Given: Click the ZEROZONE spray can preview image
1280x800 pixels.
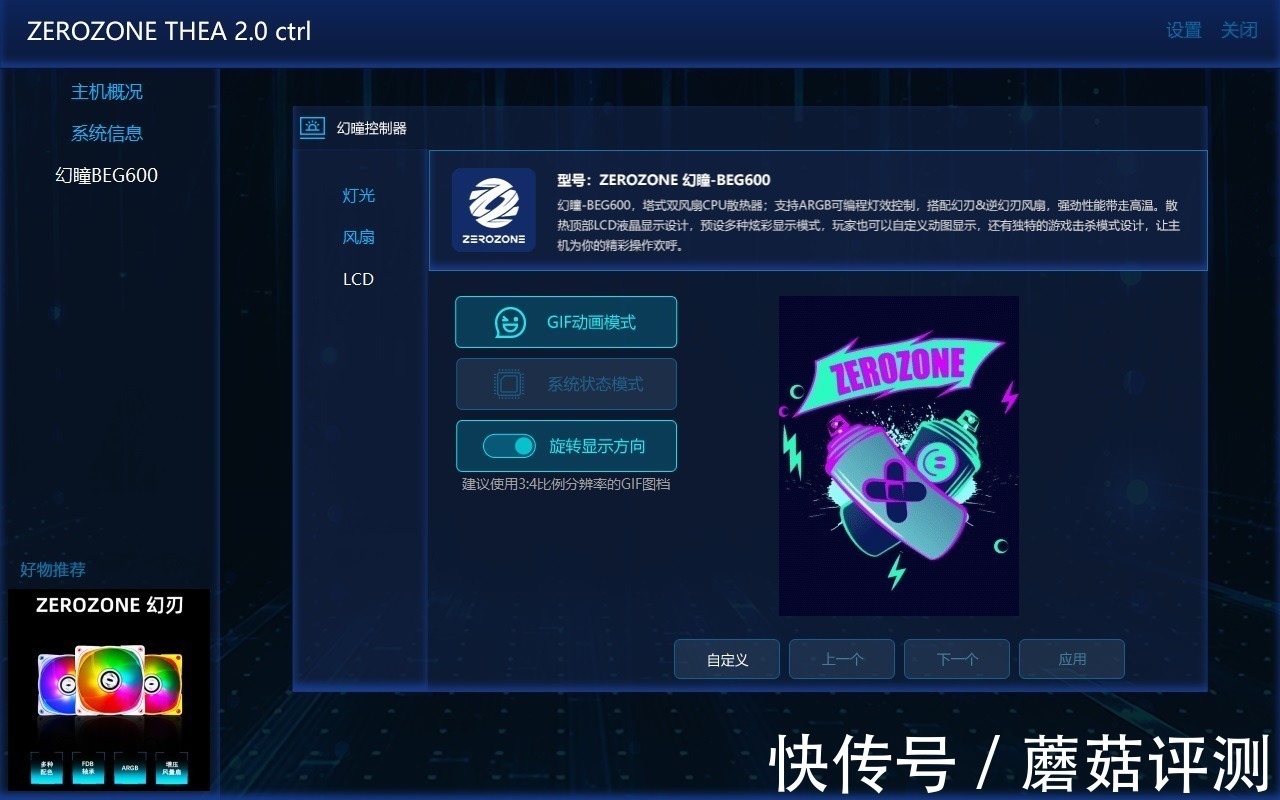Looking at the screenshot, I should (899, 456).
